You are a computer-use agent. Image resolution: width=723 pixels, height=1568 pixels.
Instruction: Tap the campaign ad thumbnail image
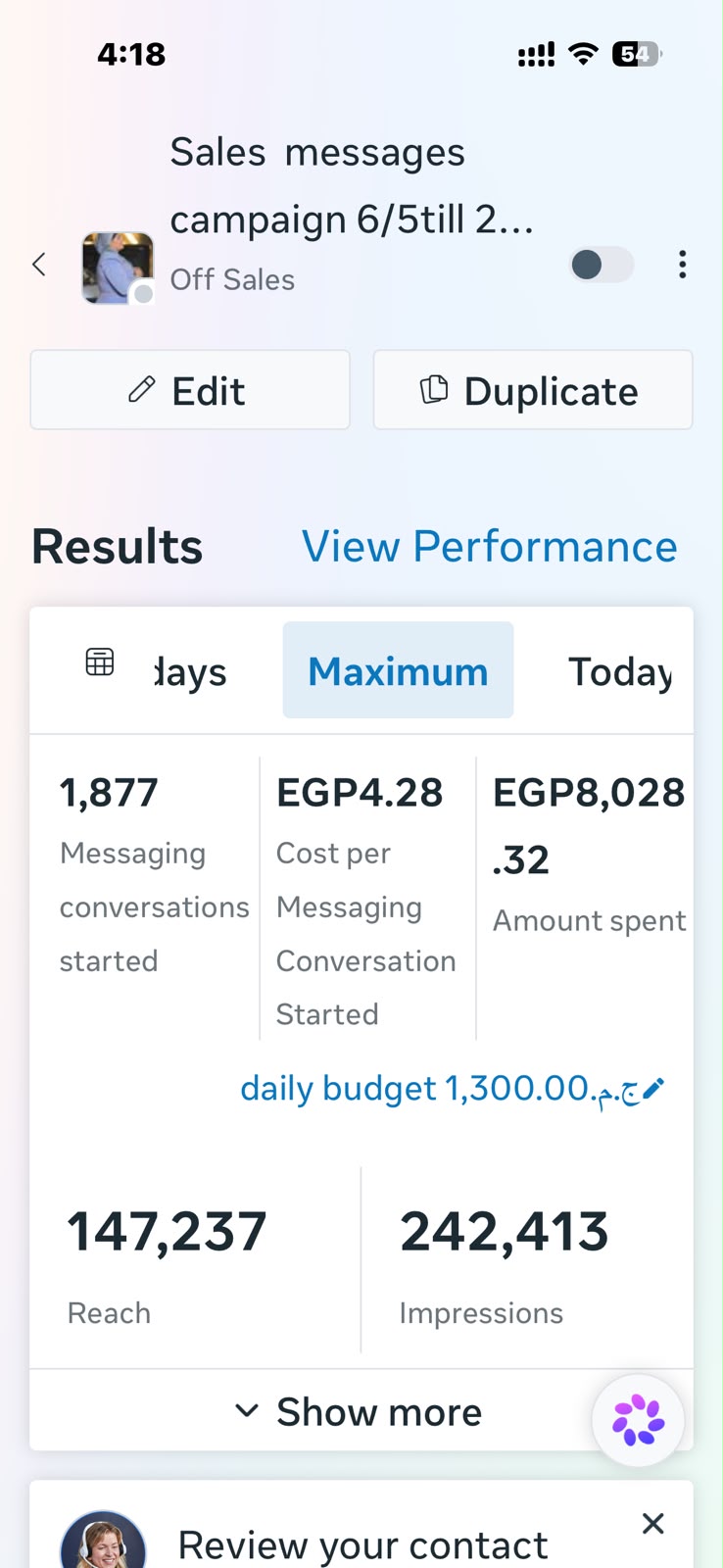(118, 268)
